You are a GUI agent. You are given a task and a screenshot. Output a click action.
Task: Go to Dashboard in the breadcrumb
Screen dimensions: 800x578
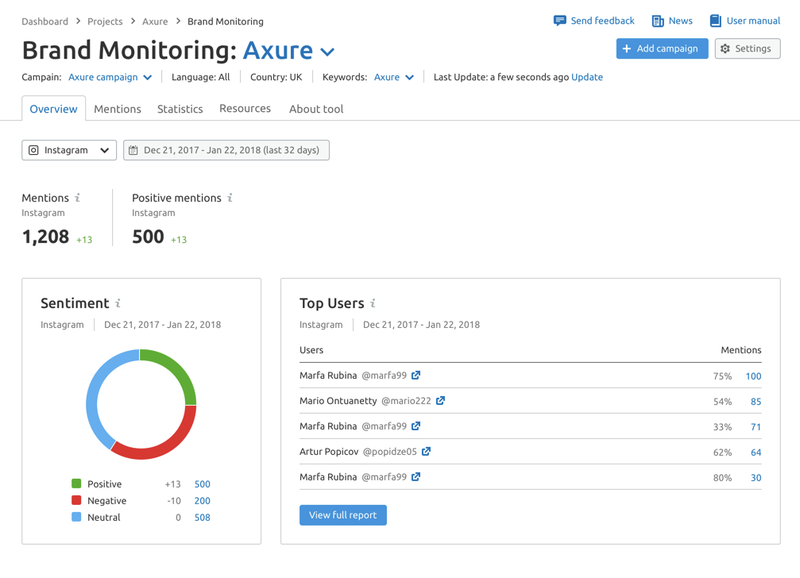(45, 21)
